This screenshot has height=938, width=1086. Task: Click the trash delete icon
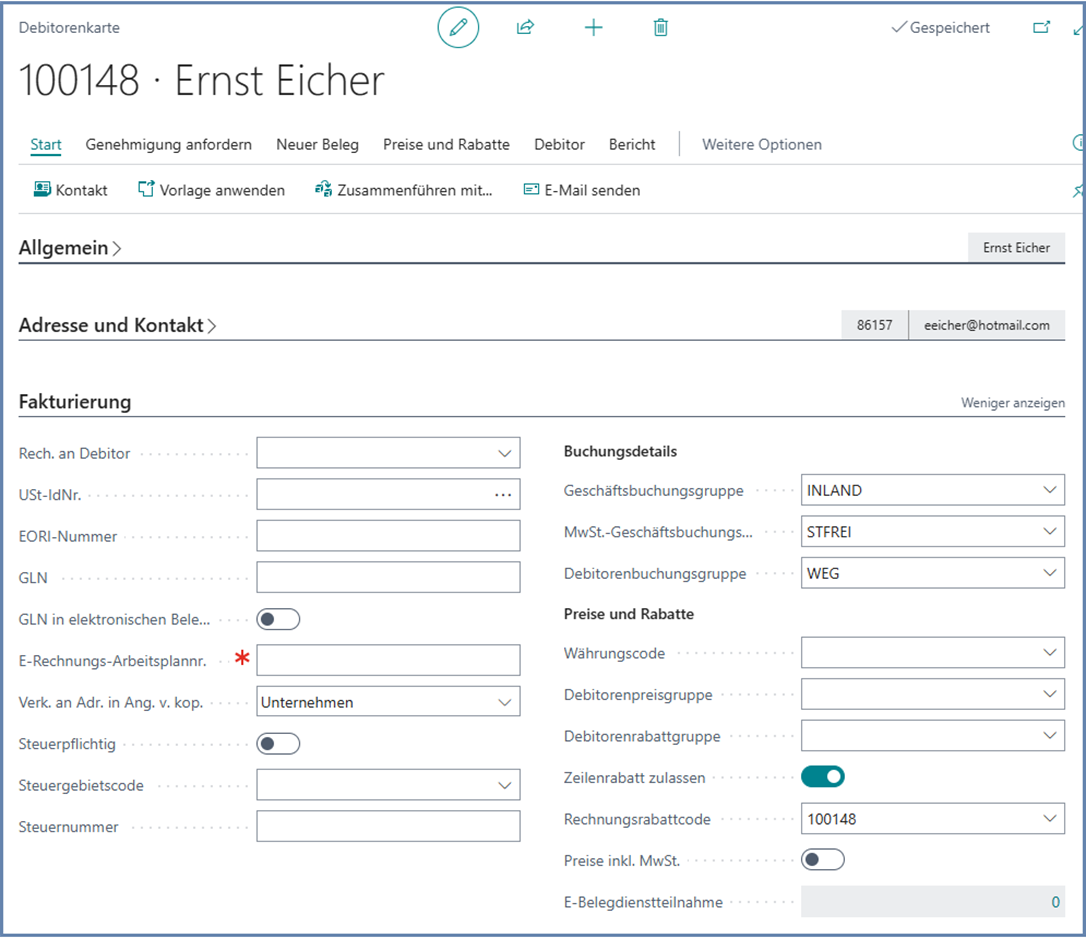tap(660, 28)
